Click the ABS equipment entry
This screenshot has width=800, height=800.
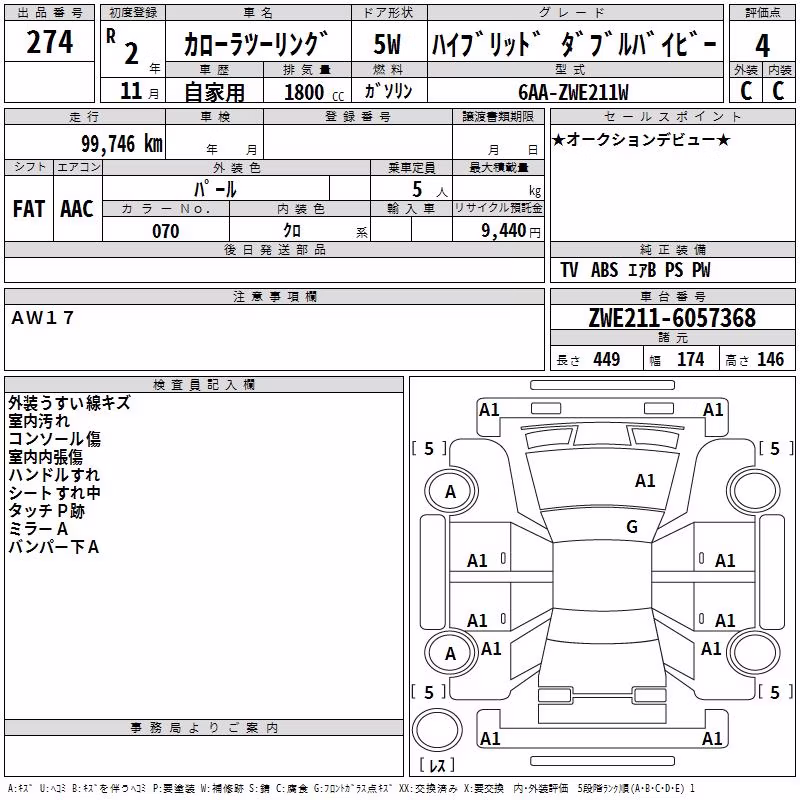(x=605, y=270)
